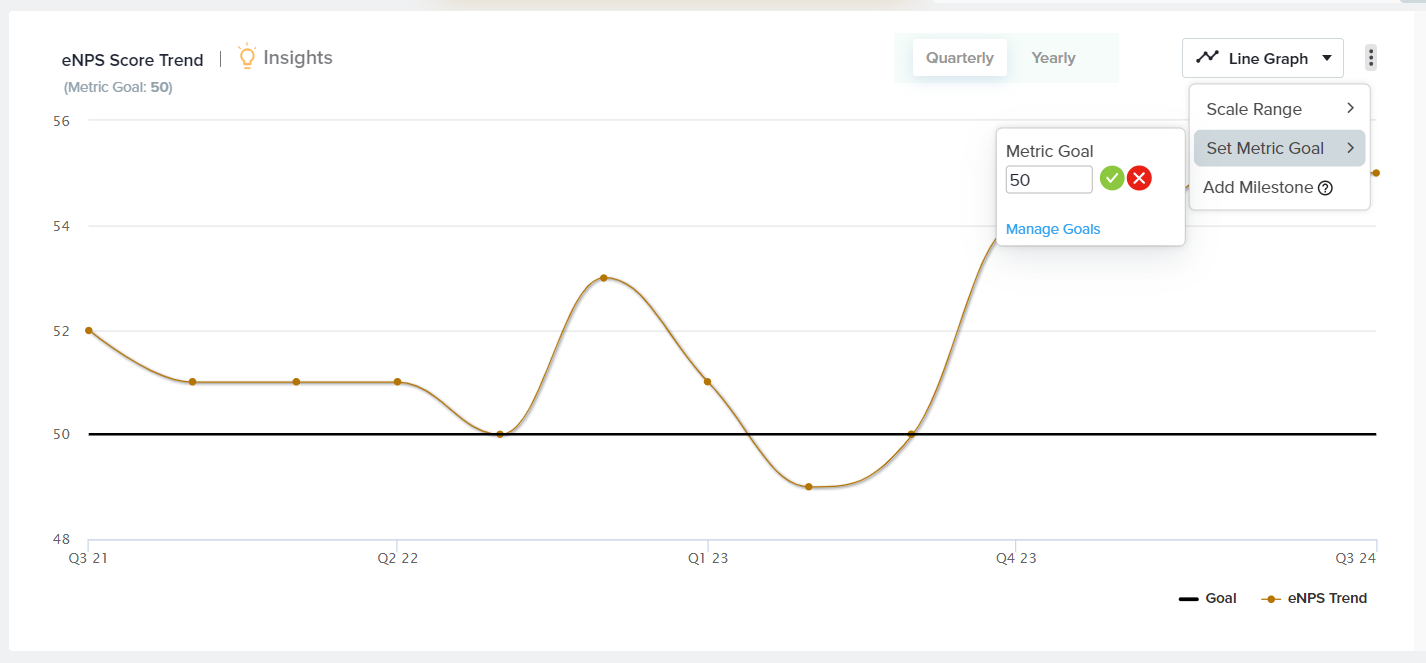Confirm metric goal with green checkmark
The height and width of the screenshot is (663, 1426).
click(1112, 178)
